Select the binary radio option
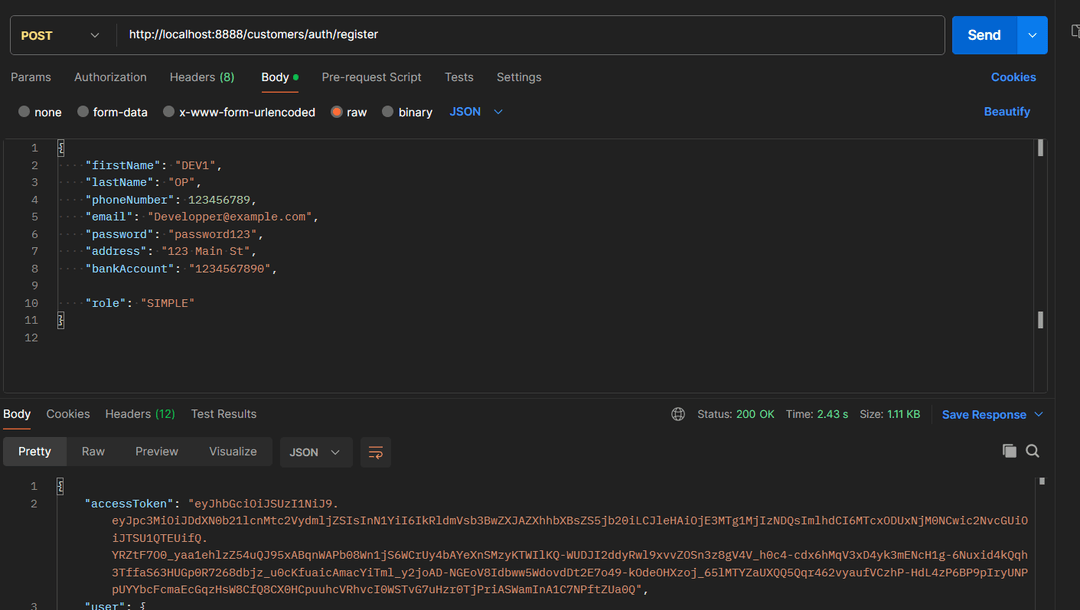Image resolution: width=1080 pixels, height=610 pixels. pos(388,112)
